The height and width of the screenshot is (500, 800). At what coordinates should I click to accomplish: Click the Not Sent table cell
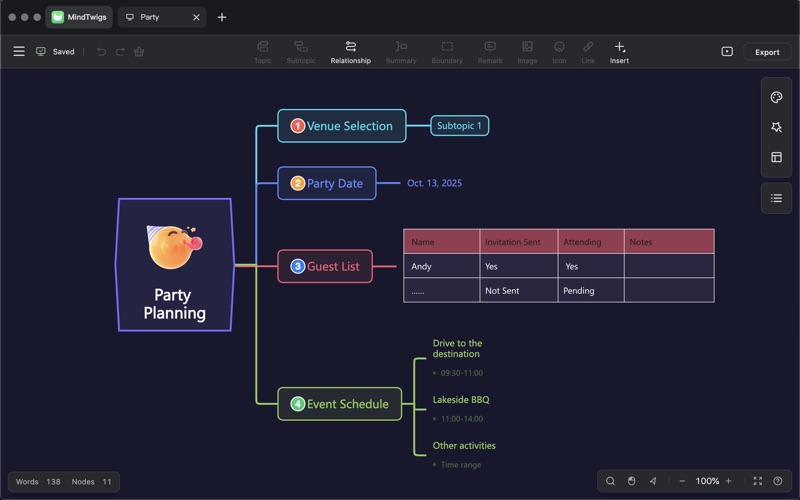[x=519, y=291]
